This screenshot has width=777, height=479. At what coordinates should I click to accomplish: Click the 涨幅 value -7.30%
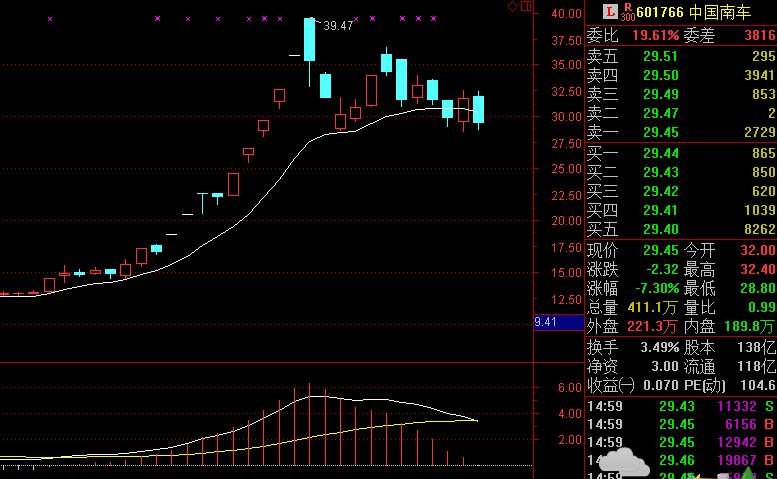coord(657,288)
